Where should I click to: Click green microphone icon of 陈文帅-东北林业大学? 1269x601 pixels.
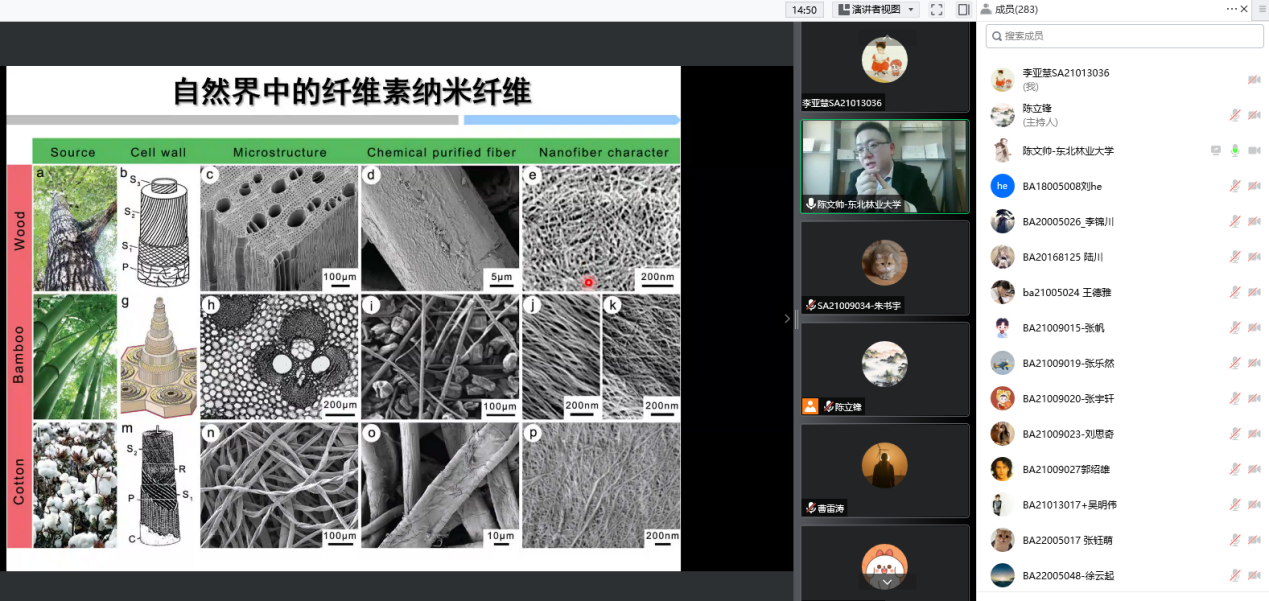click(1235, 151)
